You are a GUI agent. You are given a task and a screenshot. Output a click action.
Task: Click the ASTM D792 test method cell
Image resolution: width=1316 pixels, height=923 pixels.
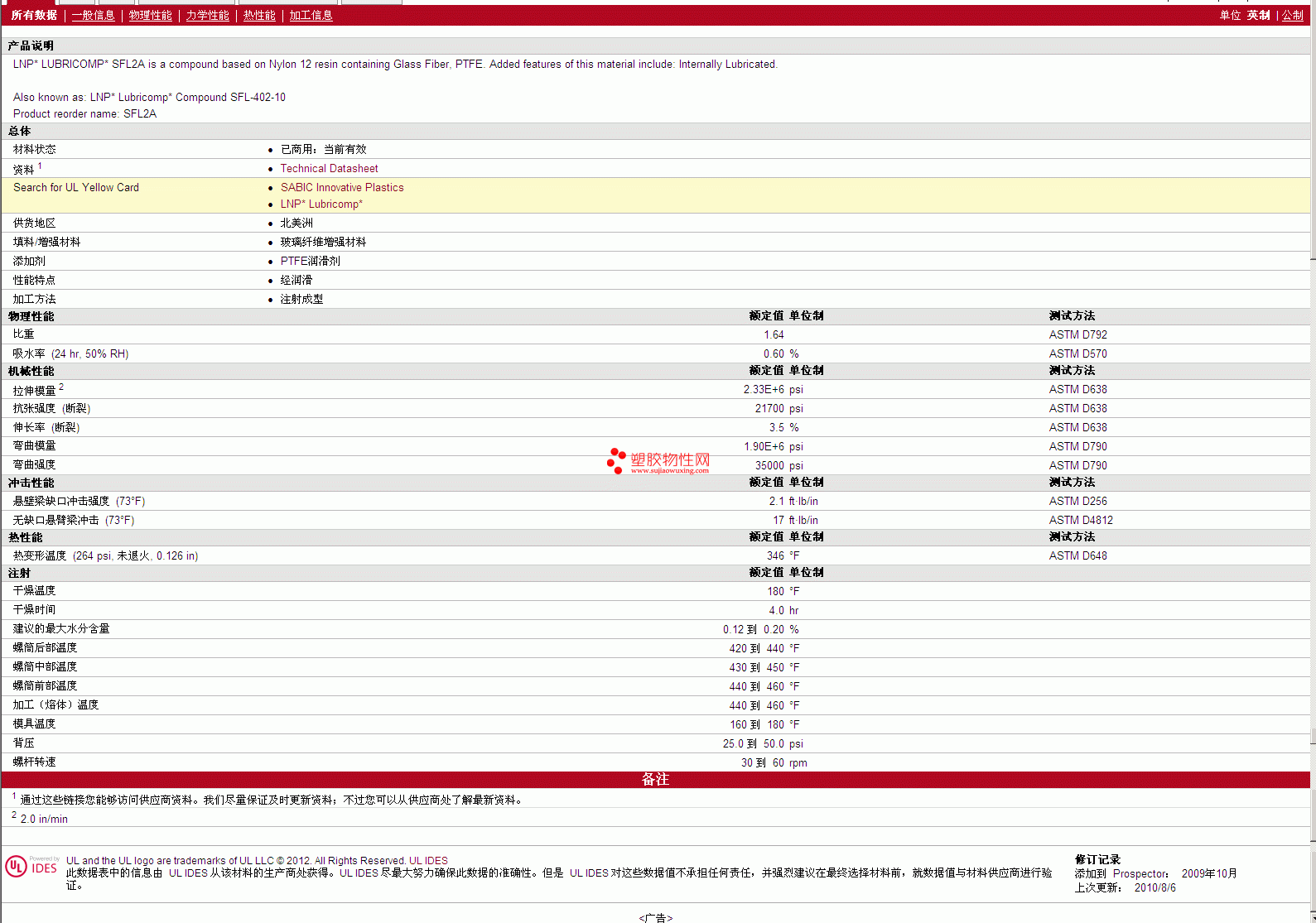1077,335
